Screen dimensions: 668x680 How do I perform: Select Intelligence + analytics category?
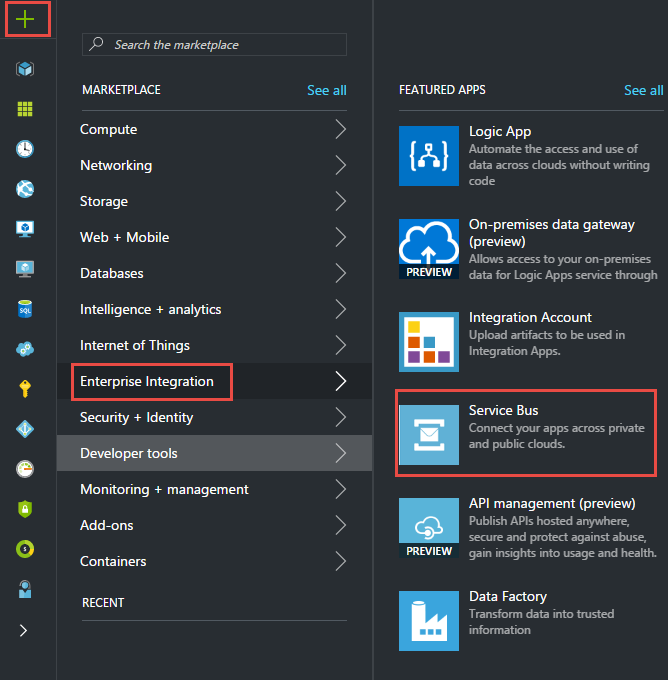coord(214,309)
